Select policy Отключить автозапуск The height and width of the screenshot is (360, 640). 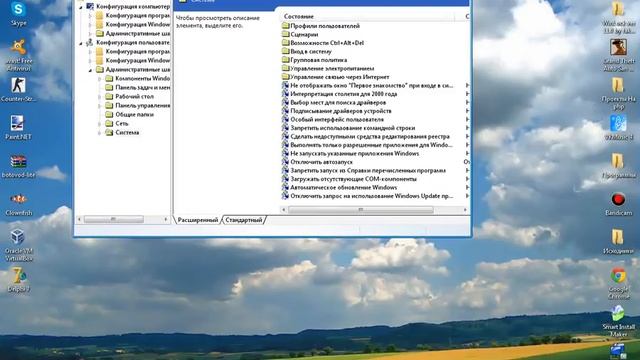(317, 162)
